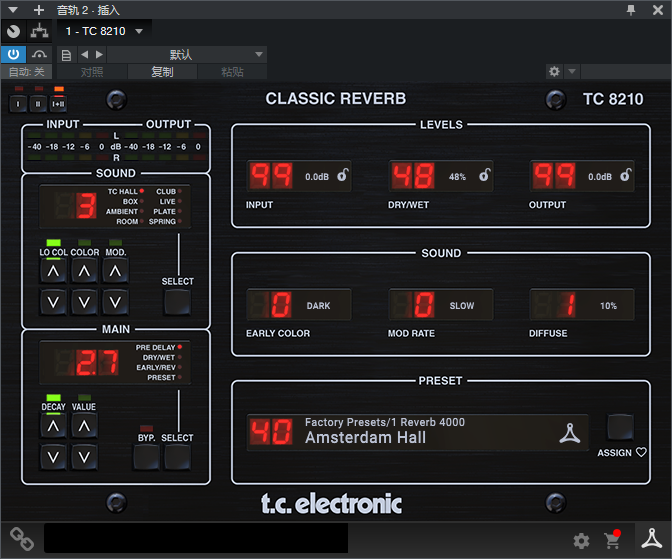This screenshot has width=672, height=559.
Task: Decrease MOD. with down arrow
Action: (115, 302)
